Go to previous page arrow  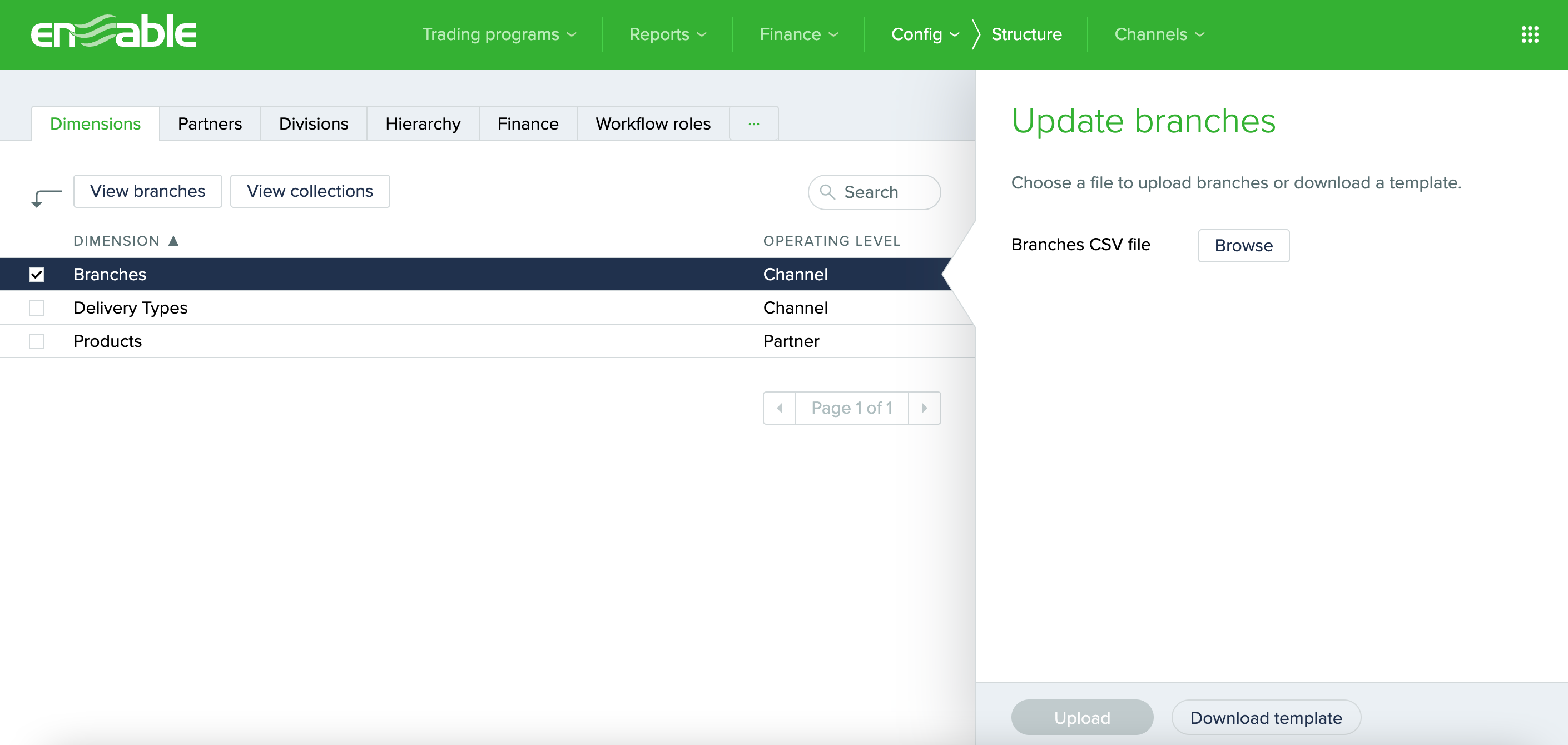coord(780,408)
